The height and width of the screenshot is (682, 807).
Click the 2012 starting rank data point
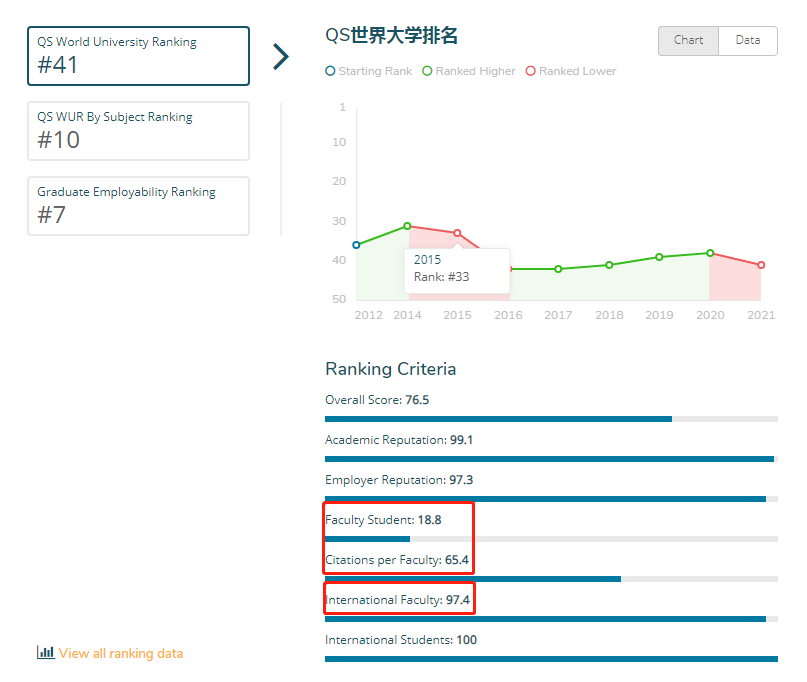[356, 245]
